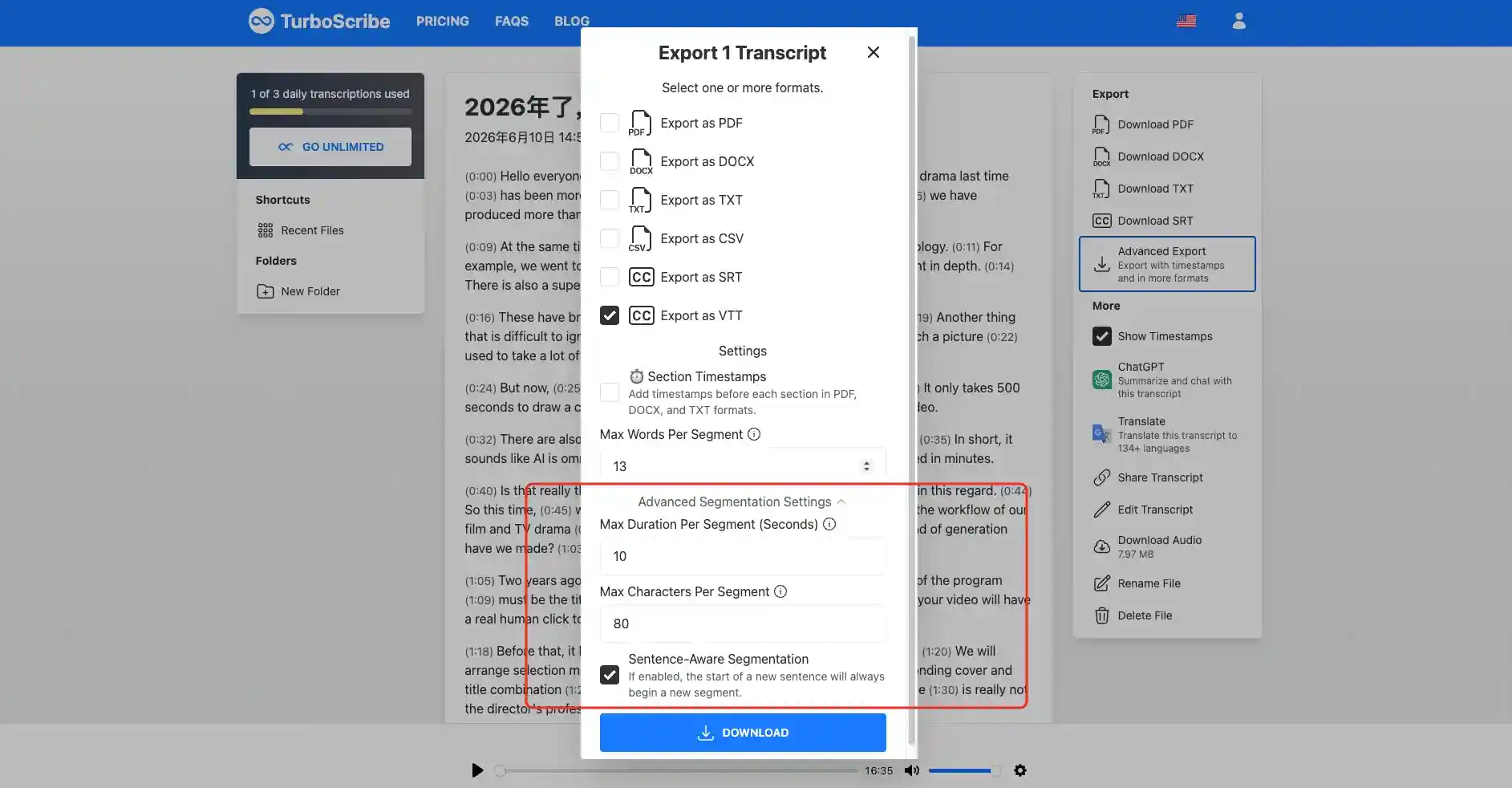Toggle Show Timestamps checkbox in sidebar

[x=1102, y=336]
